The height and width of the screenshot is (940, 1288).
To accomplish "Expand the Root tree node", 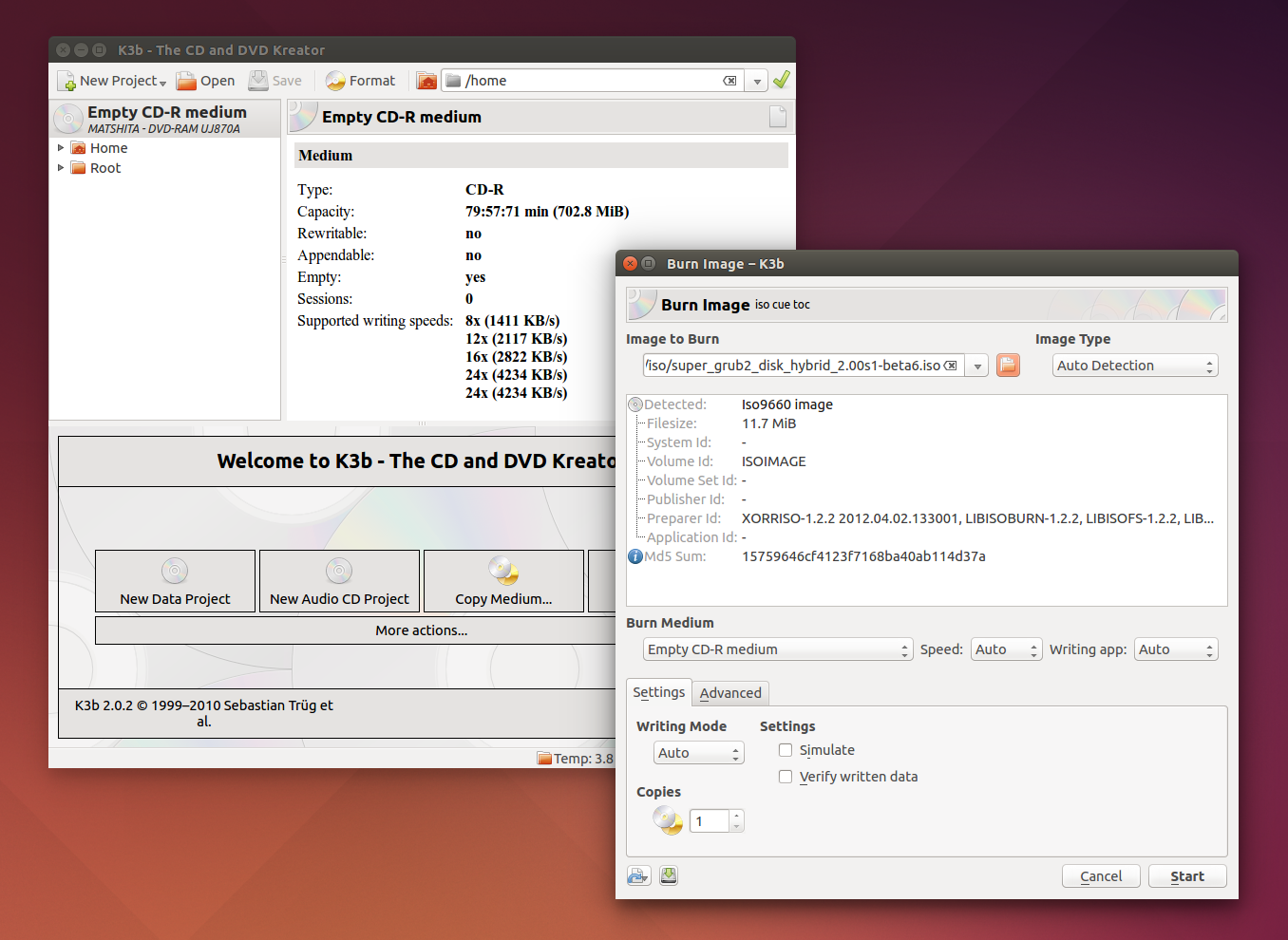I will click(61, 168).
